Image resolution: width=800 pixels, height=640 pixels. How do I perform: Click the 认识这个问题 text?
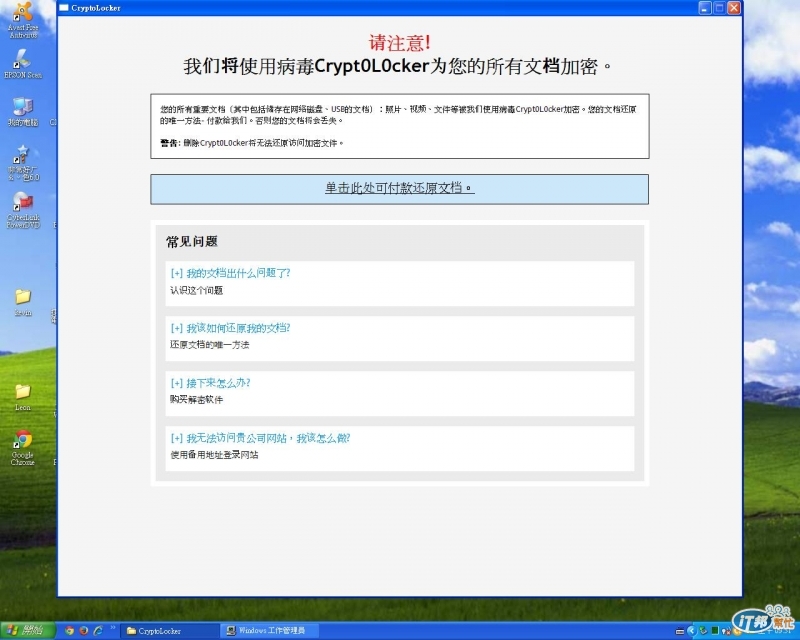click(x=196, y=290)
